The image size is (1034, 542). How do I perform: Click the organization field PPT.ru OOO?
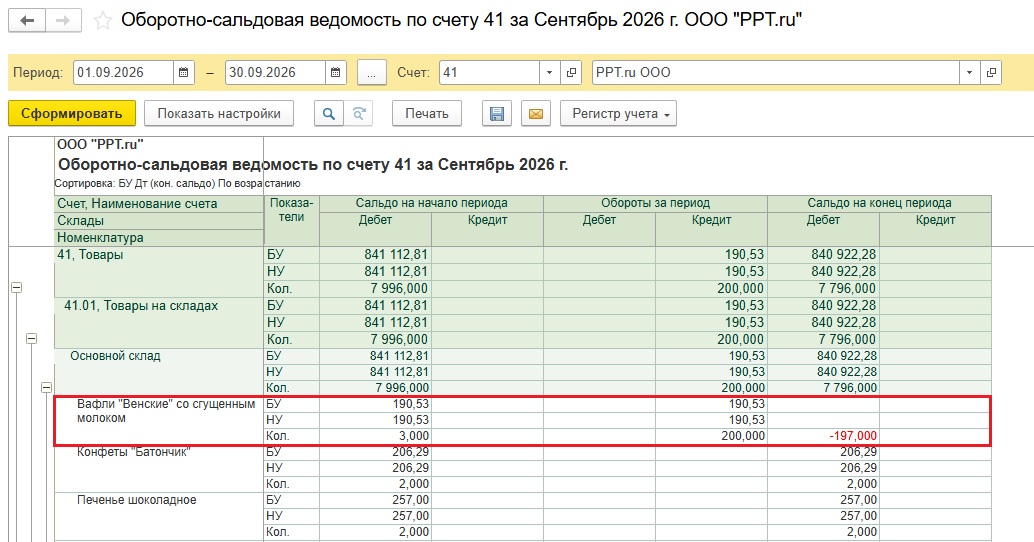tap(776, 73)
